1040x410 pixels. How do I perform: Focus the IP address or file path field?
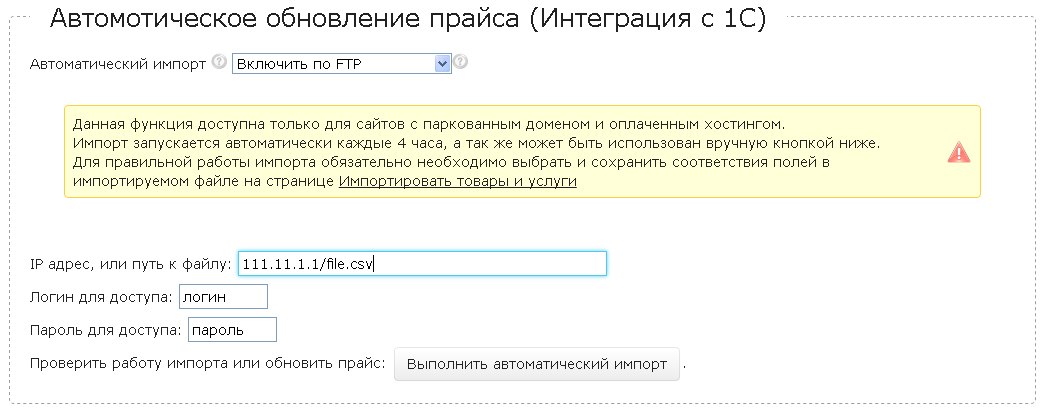click(422, 263)
